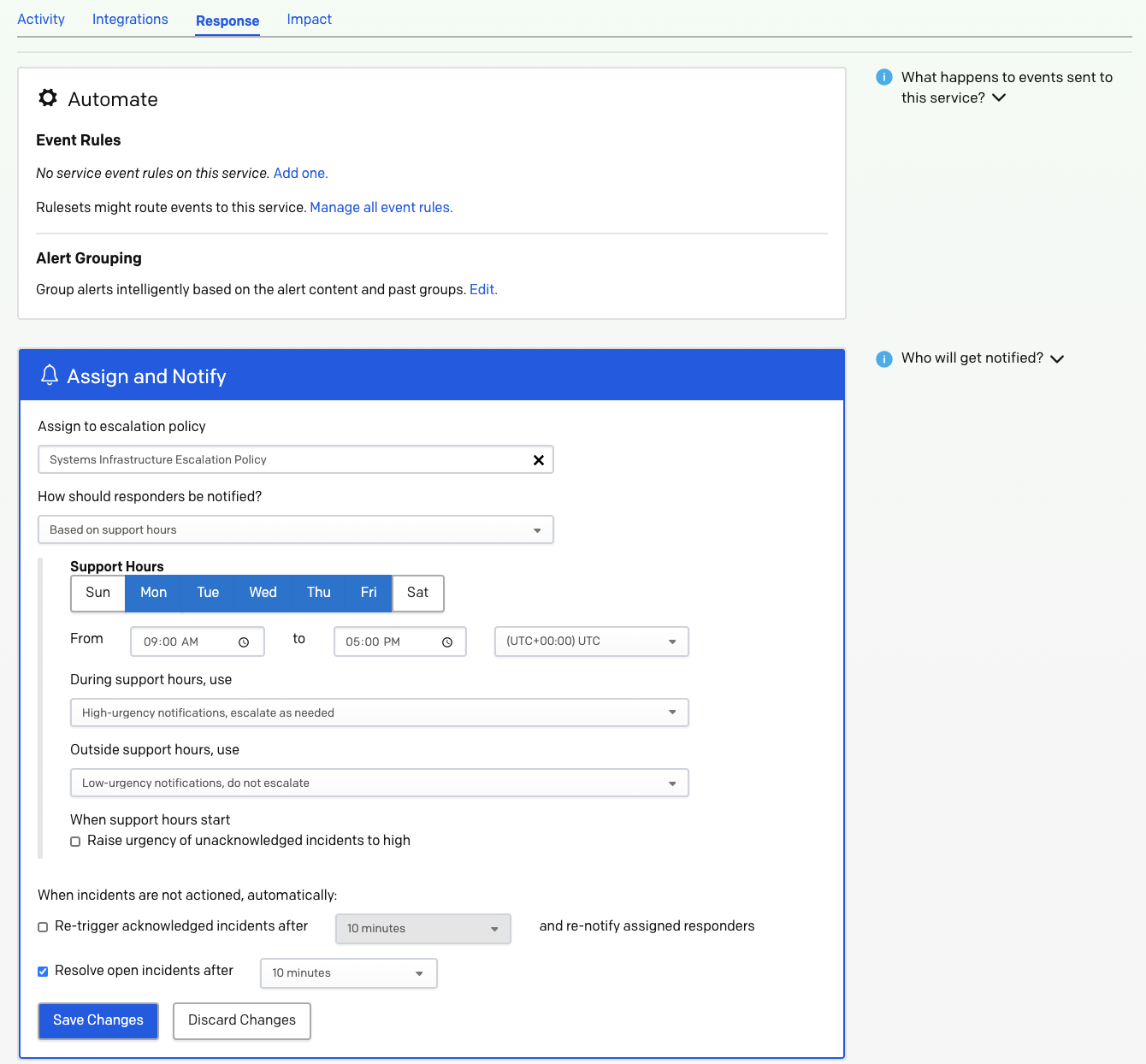Check Re-trigger acknowledged incidents after

point(43,927)
